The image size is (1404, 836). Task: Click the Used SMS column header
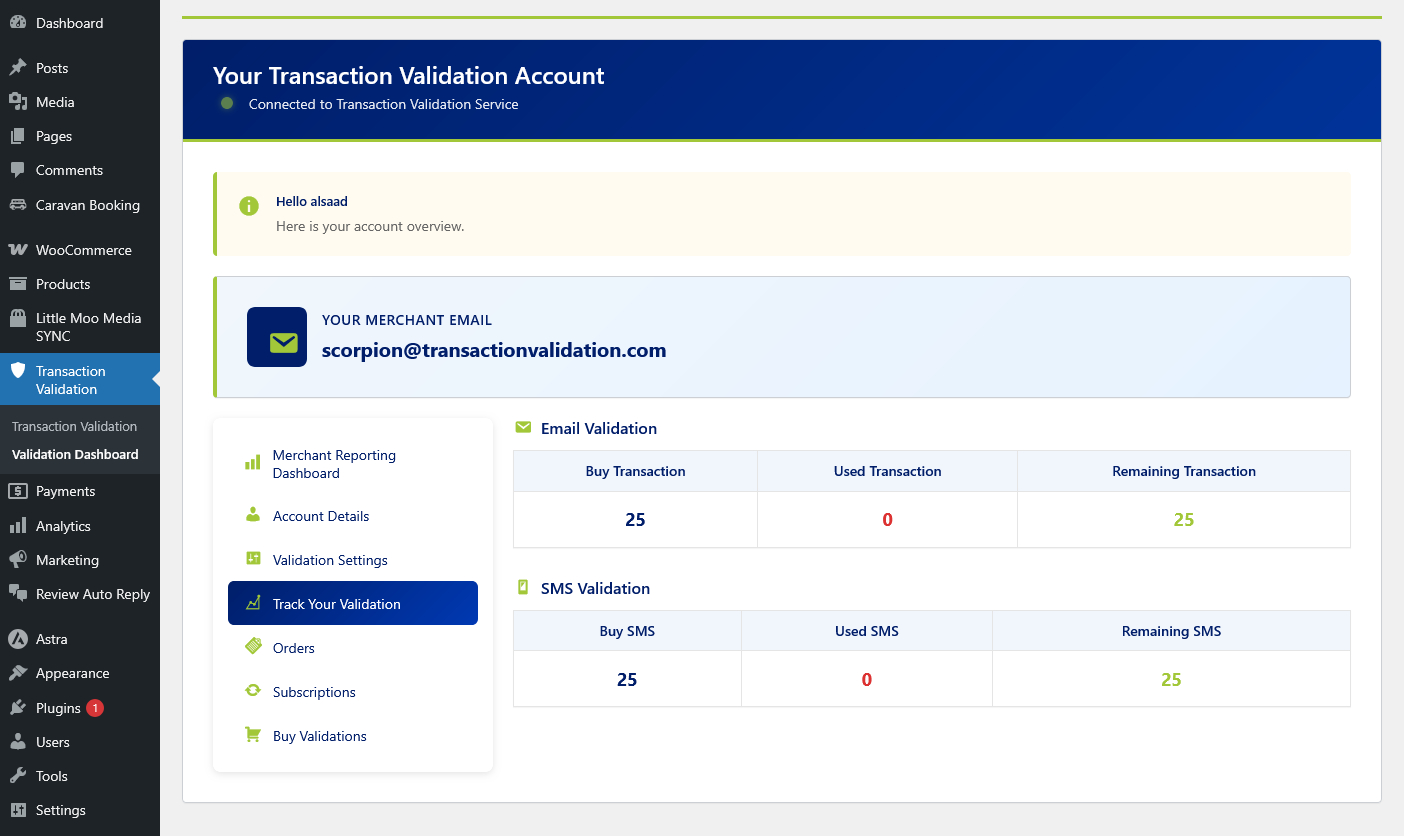867,631
